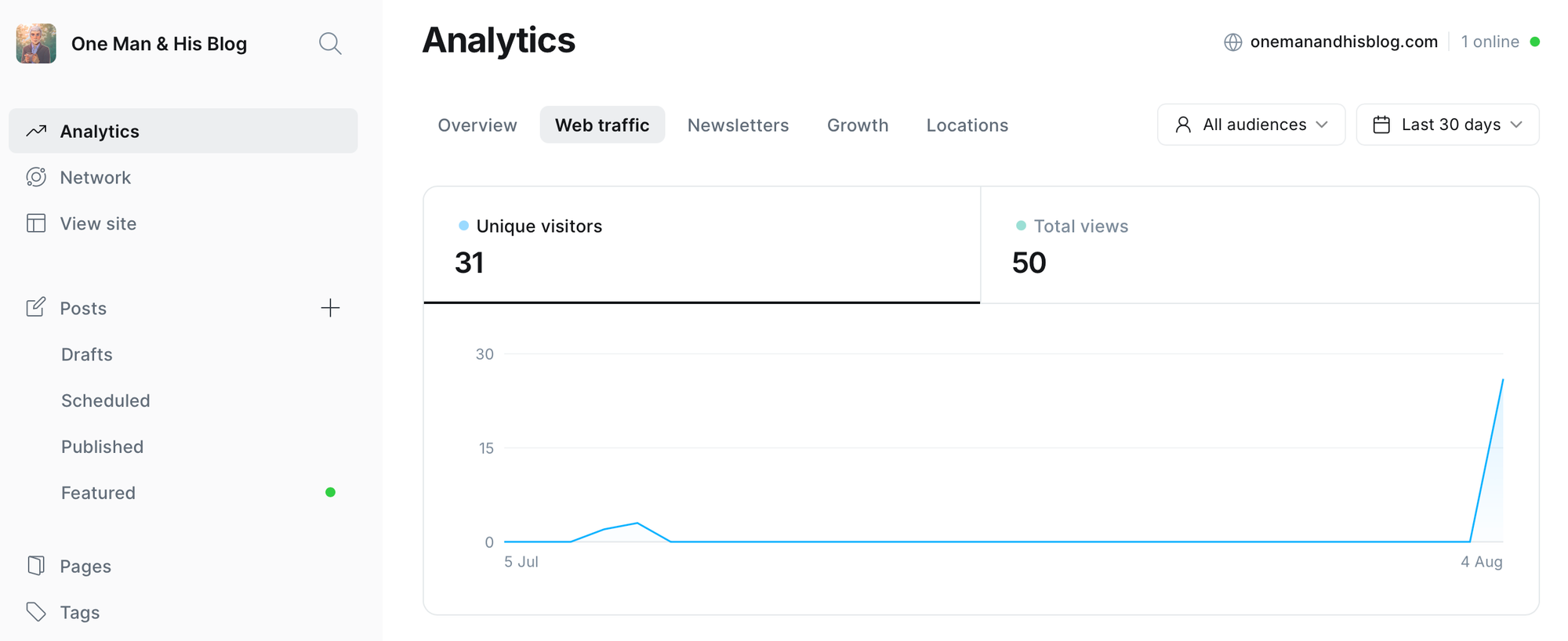Screen dimensions: 1568x641
Task: Click the Network sidebar icon
Action: (x=36, y=177)
